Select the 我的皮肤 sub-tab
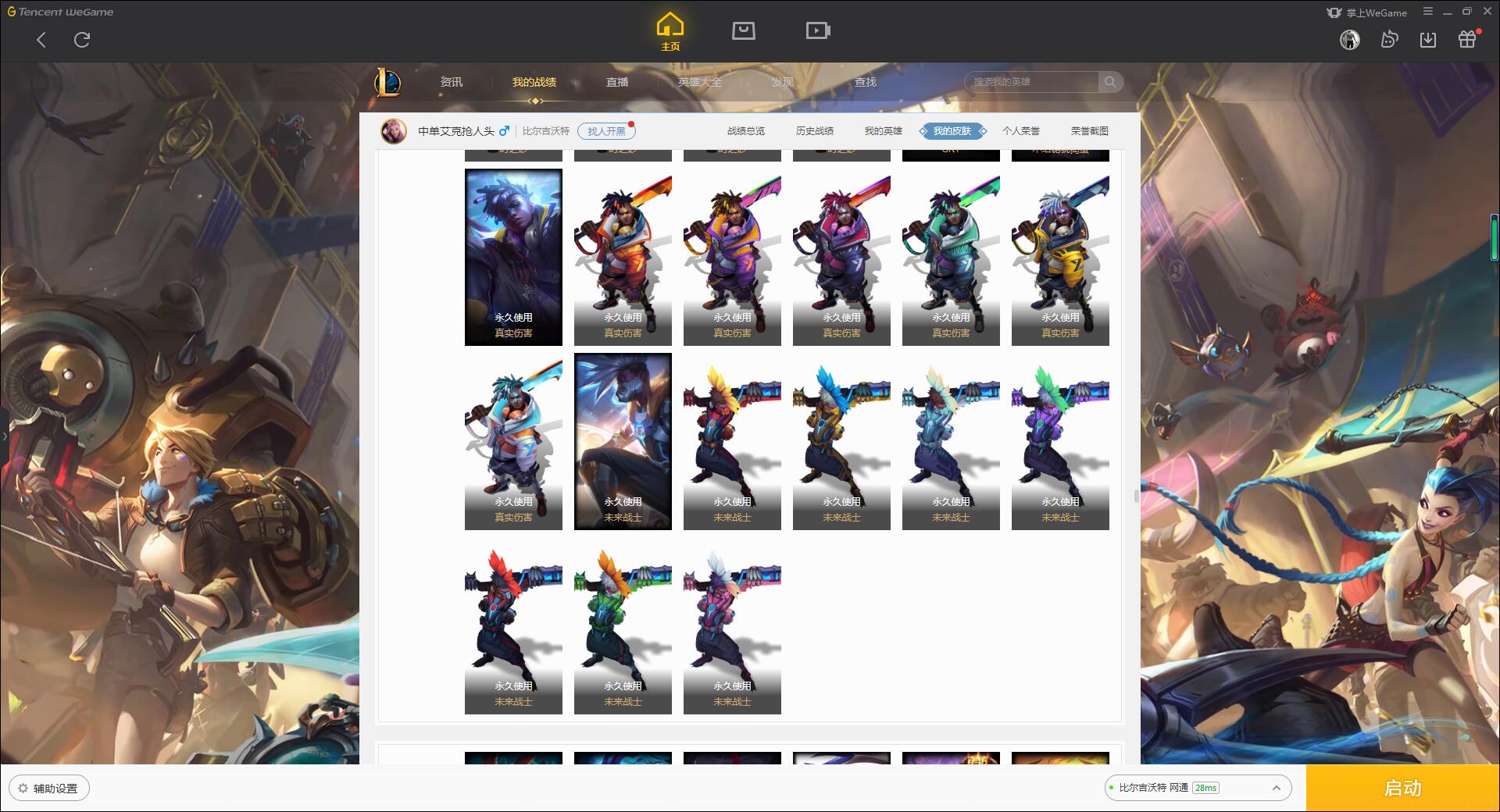1500x812 pixels. click(x=952, y=131)
